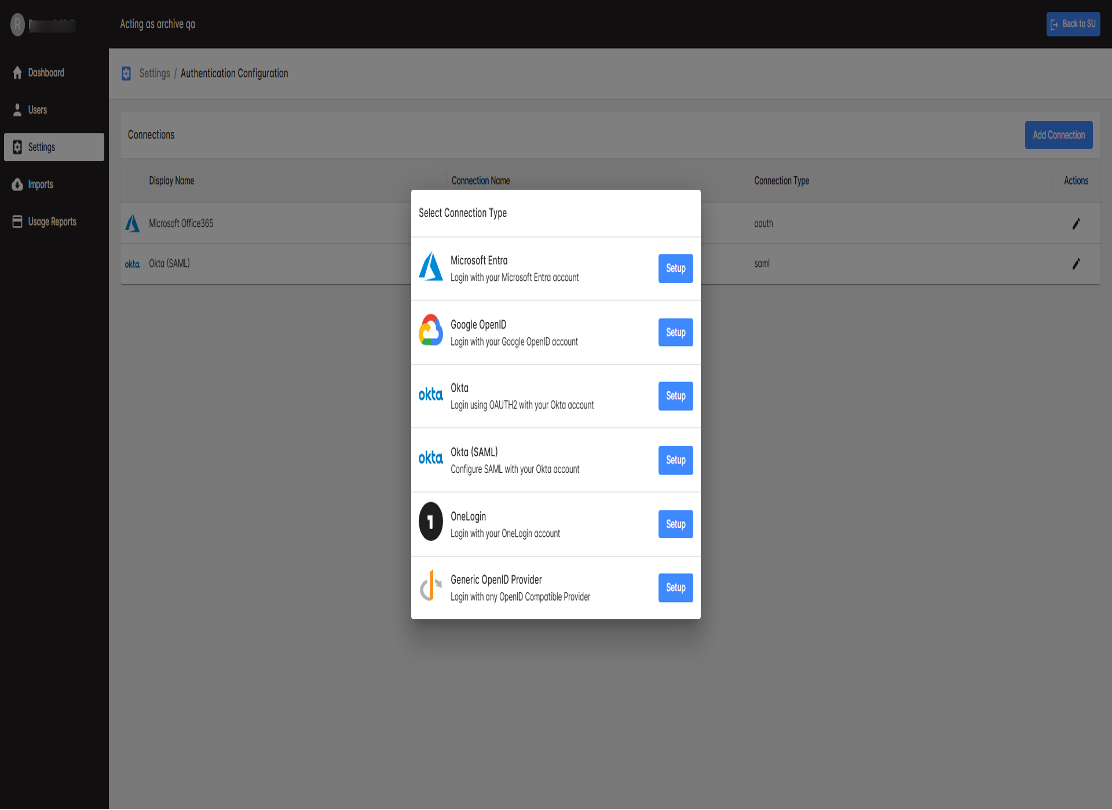Click the Add Connection button
This screenshot has height=810, width=1112.
(x=1058, y=135)
